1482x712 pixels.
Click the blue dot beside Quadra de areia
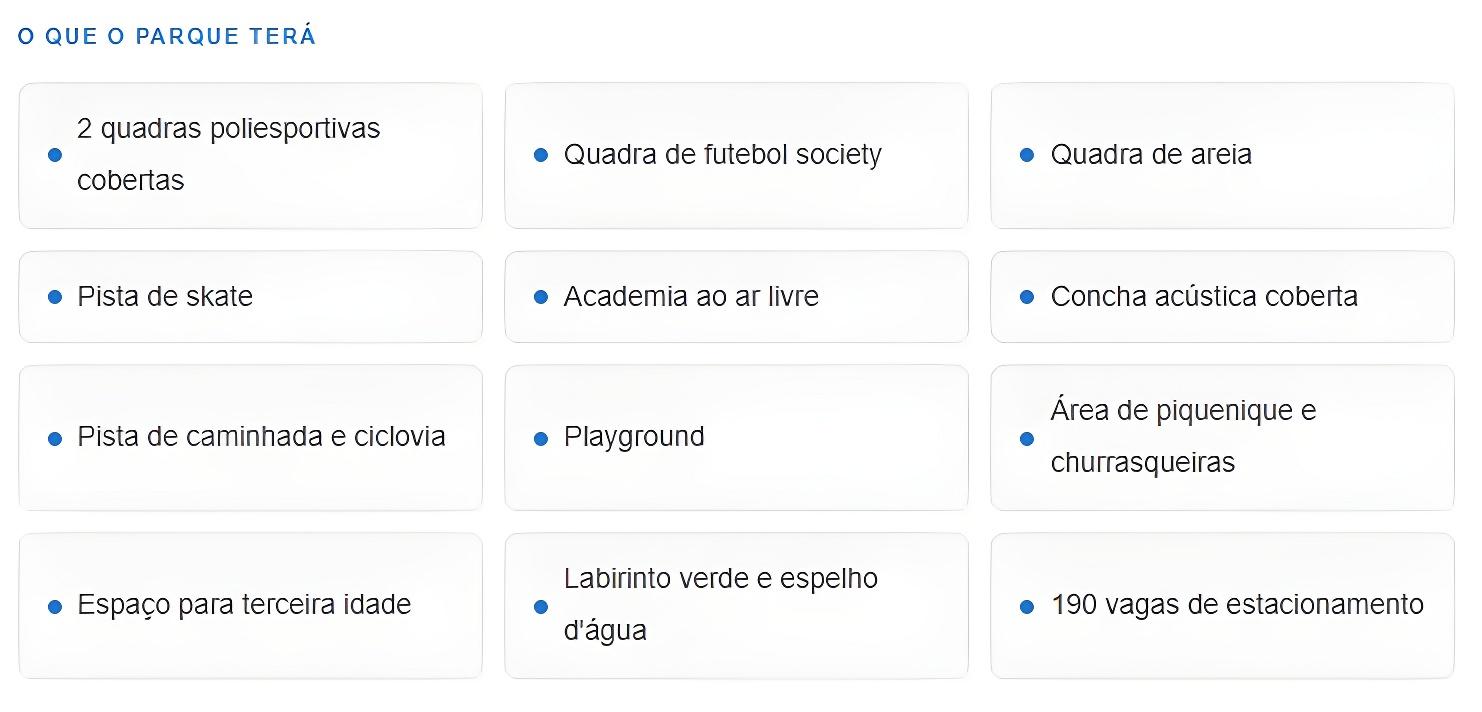tap(1027, 155)
